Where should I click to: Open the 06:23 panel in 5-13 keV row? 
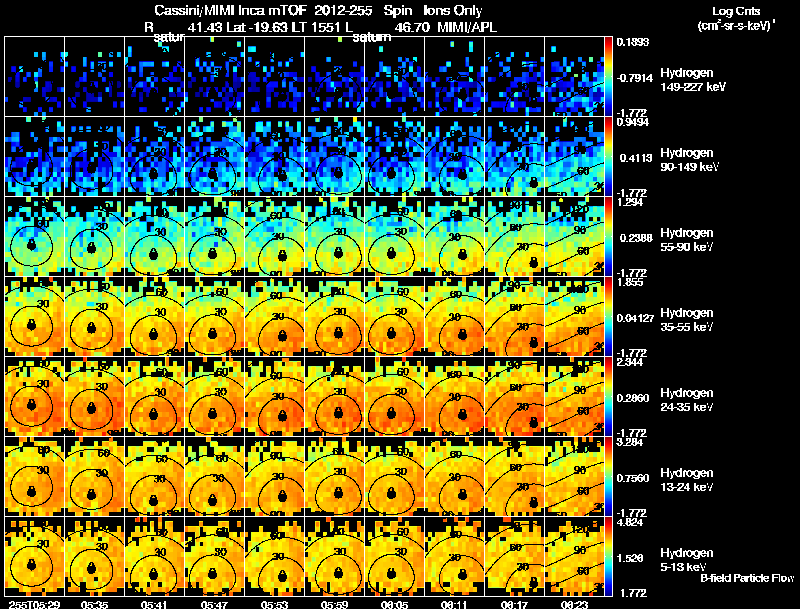pyautogui.click(x=574, y=556)
